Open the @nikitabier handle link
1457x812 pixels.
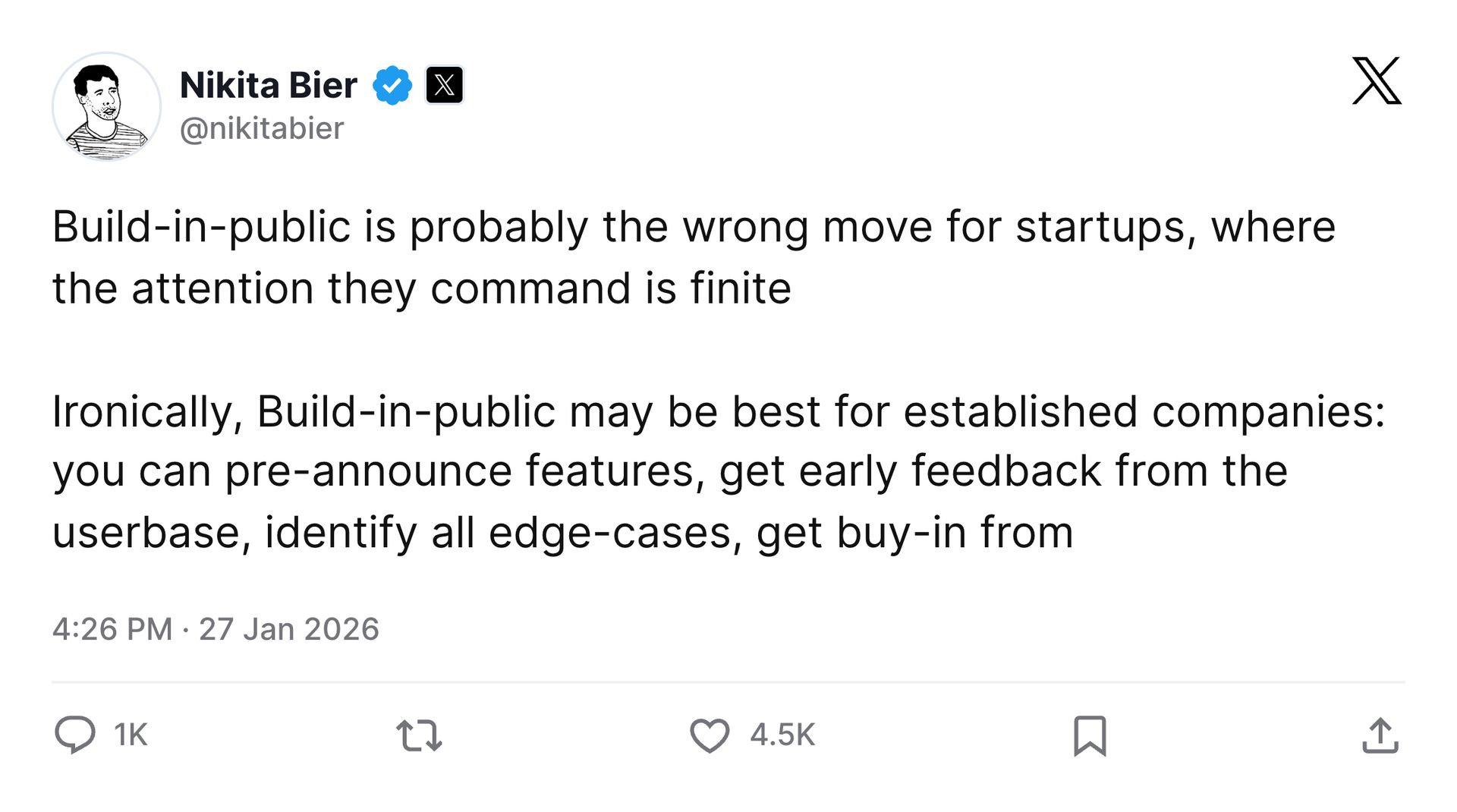[262, 128]
